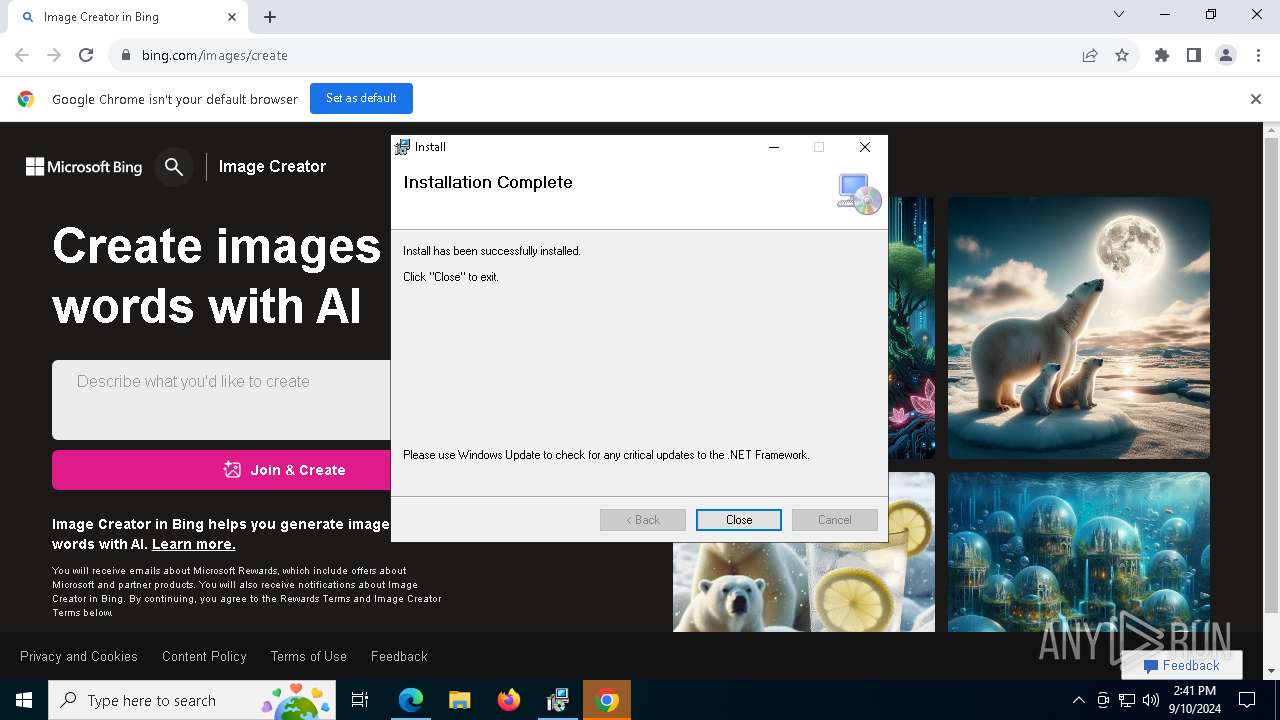Open the Windows Start menu
The width and height of the screenshot is (1280, 720).
click(x=24, y=700)
